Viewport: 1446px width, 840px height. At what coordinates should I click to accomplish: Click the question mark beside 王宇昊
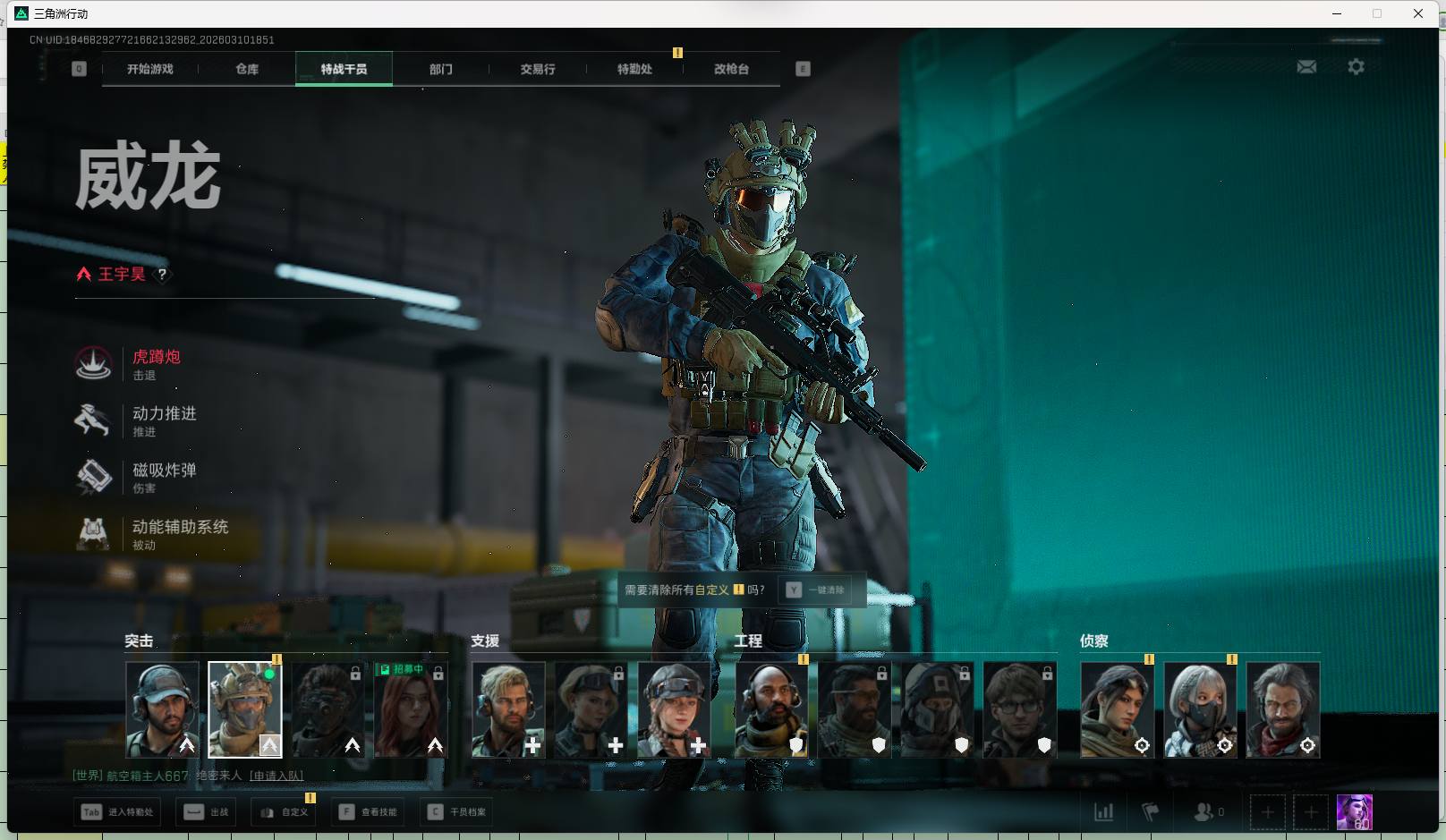[x=162, y=275]
